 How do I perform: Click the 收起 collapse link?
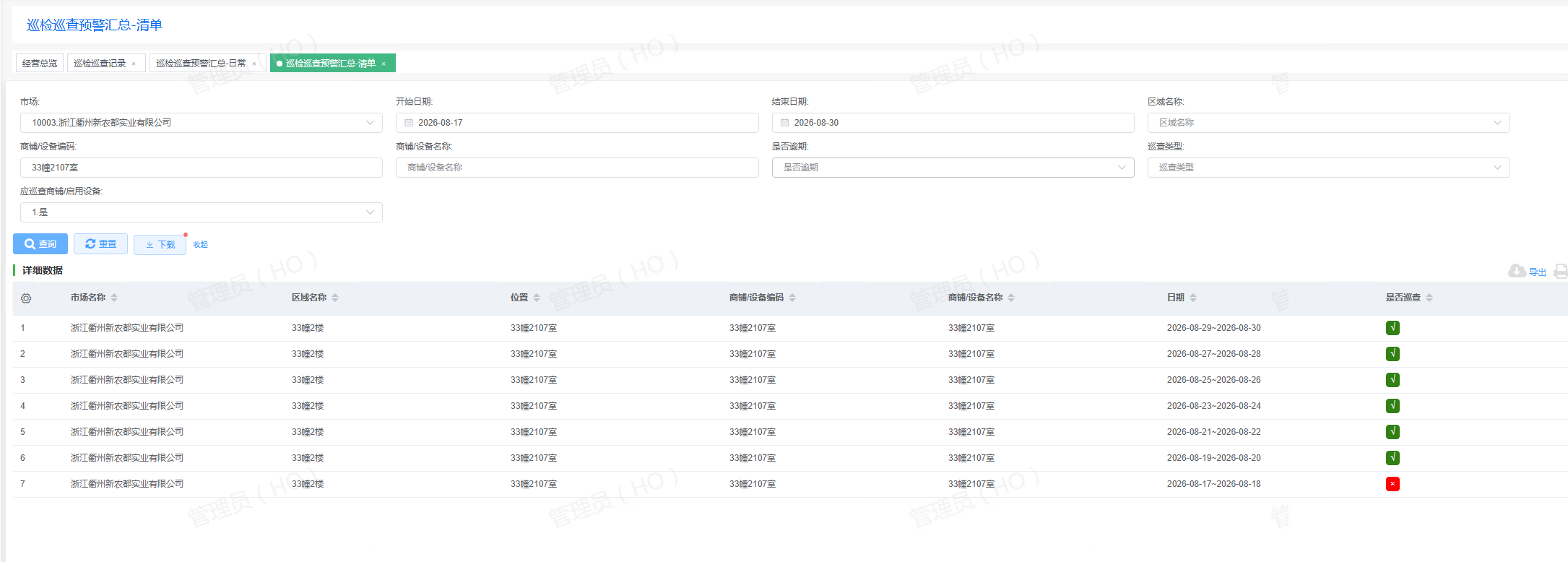[x=201, y=245]
